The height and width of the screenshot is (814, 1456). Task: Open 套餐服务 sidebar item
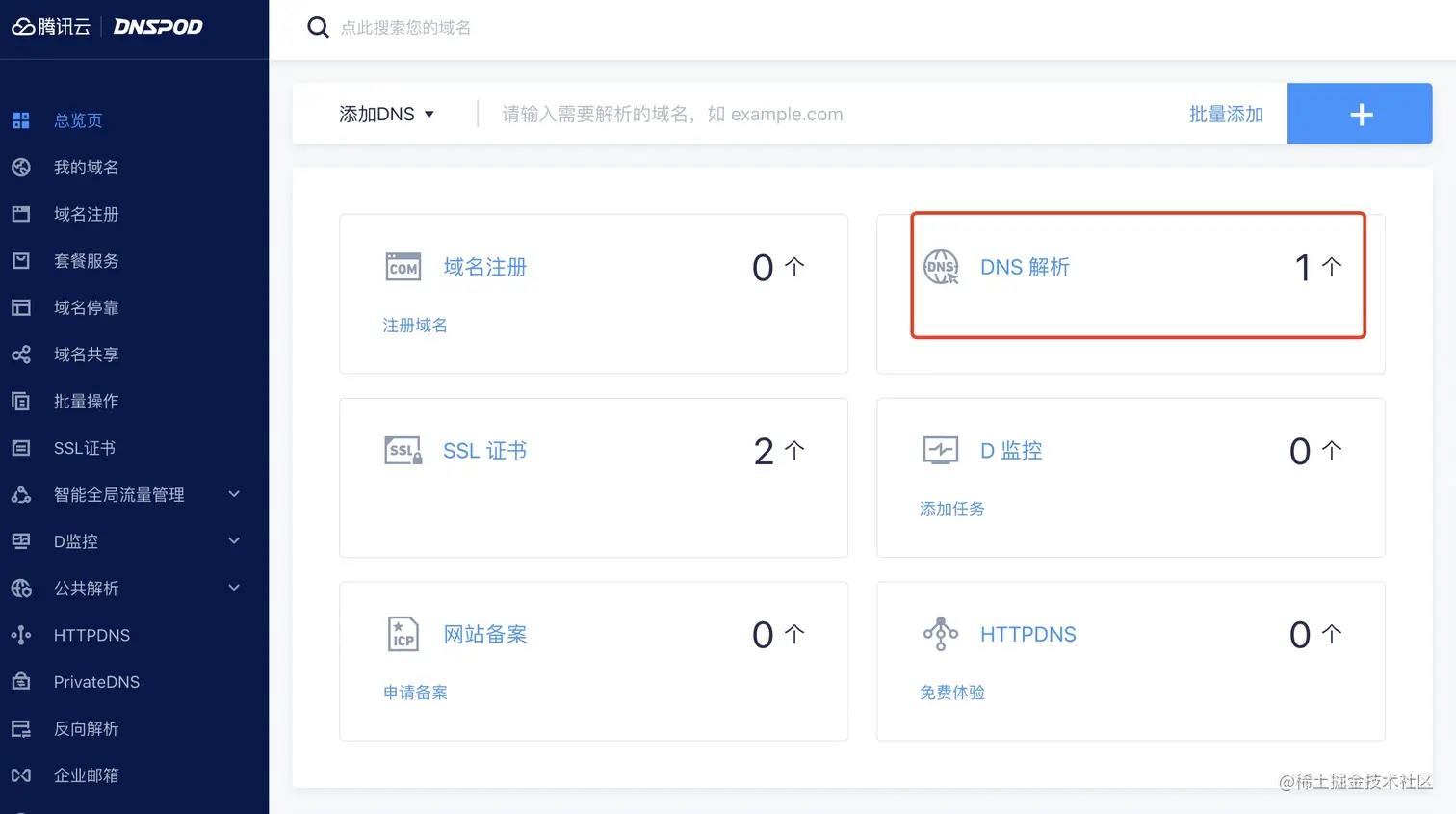87,261
